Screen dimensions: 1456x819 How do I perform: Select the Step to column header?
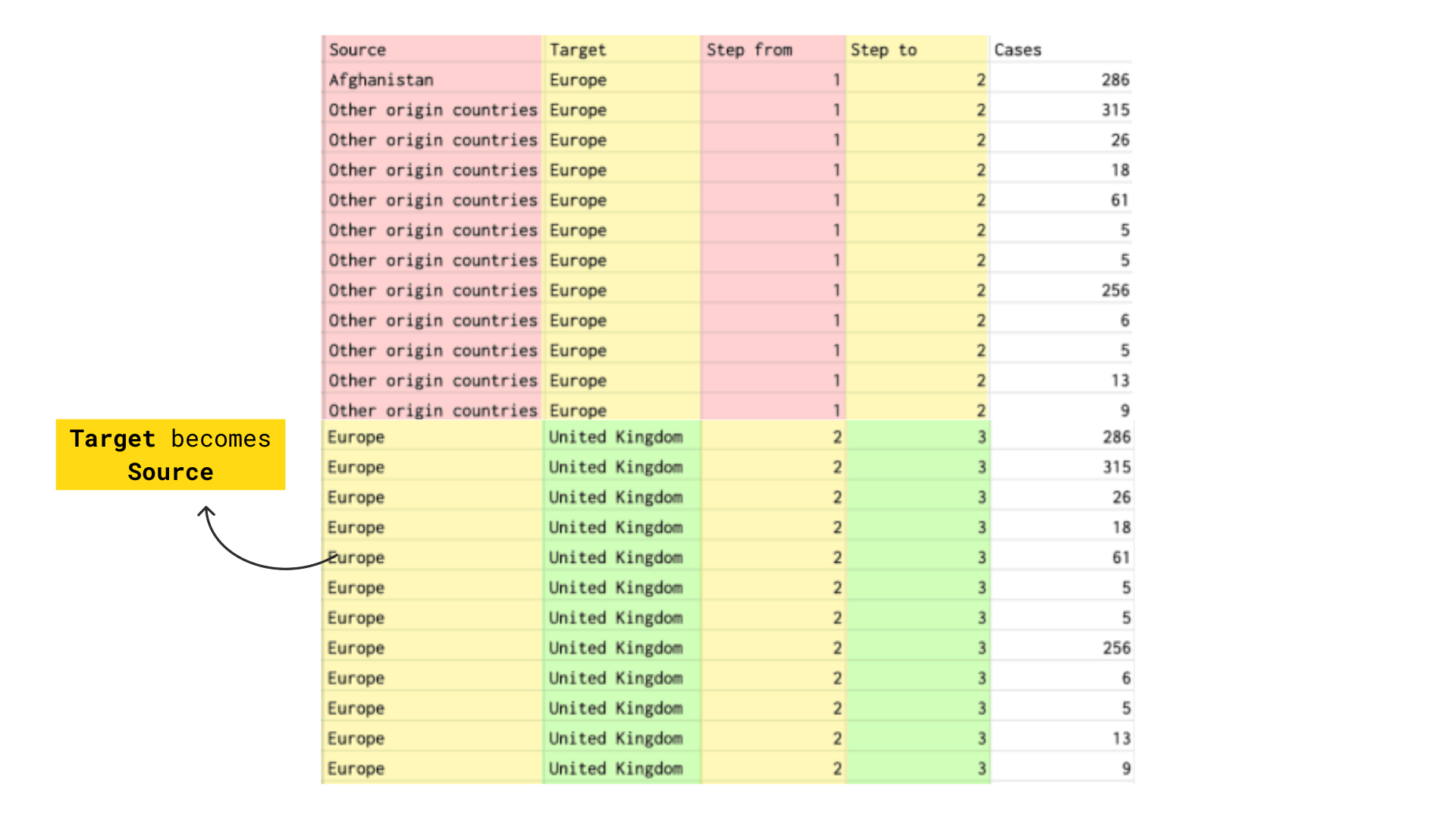pos(883,50)
